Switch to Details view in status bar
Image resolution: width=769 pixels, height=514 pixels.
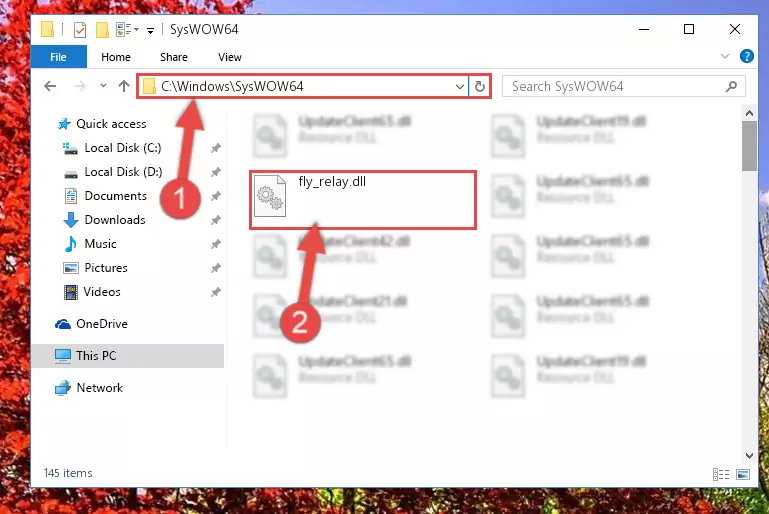(721, 474)
